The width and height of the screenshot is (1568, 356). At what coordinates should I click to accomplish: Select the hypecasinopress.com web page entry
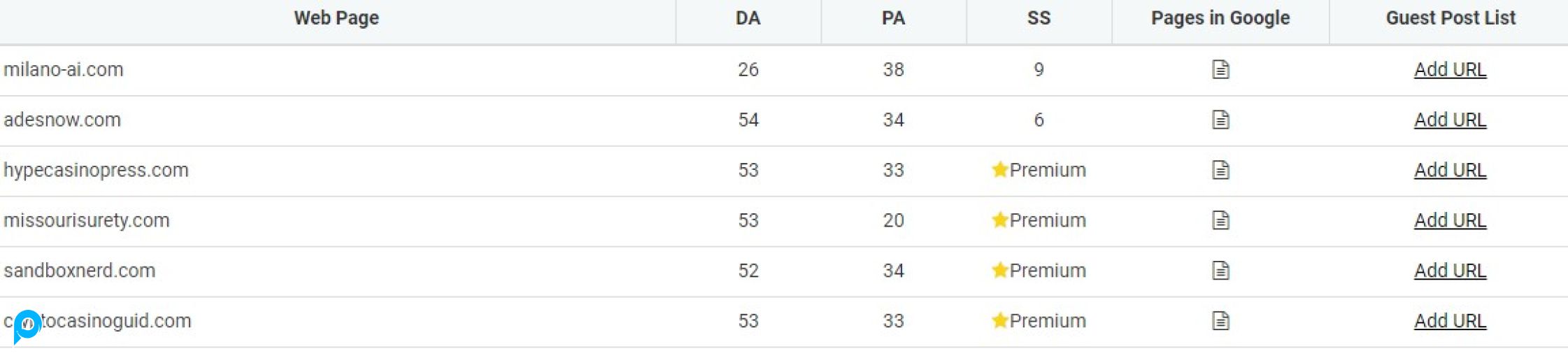pyautogui.click(x=97, y=170)
